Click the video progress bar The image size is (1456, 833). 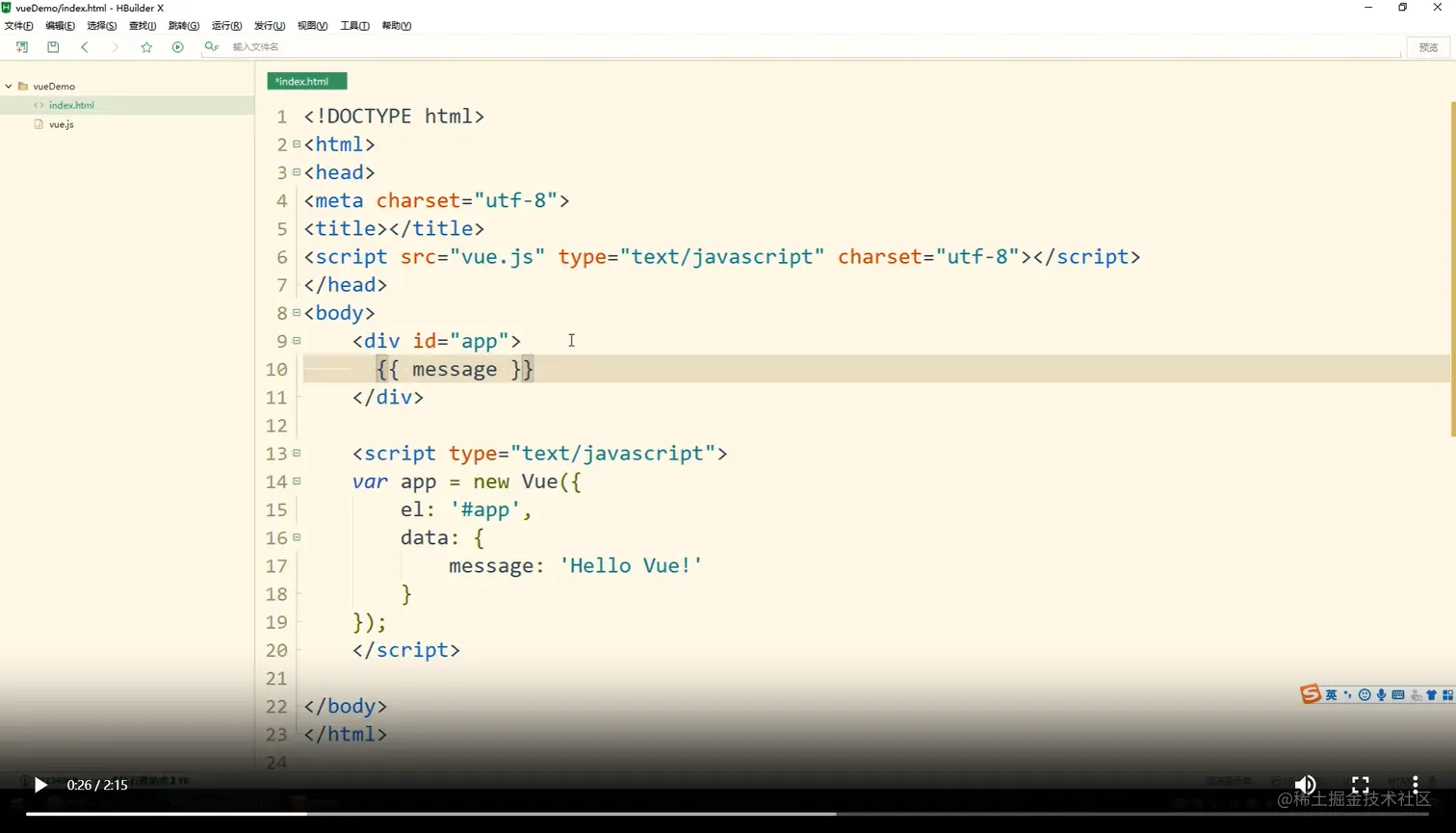(727, 814)
